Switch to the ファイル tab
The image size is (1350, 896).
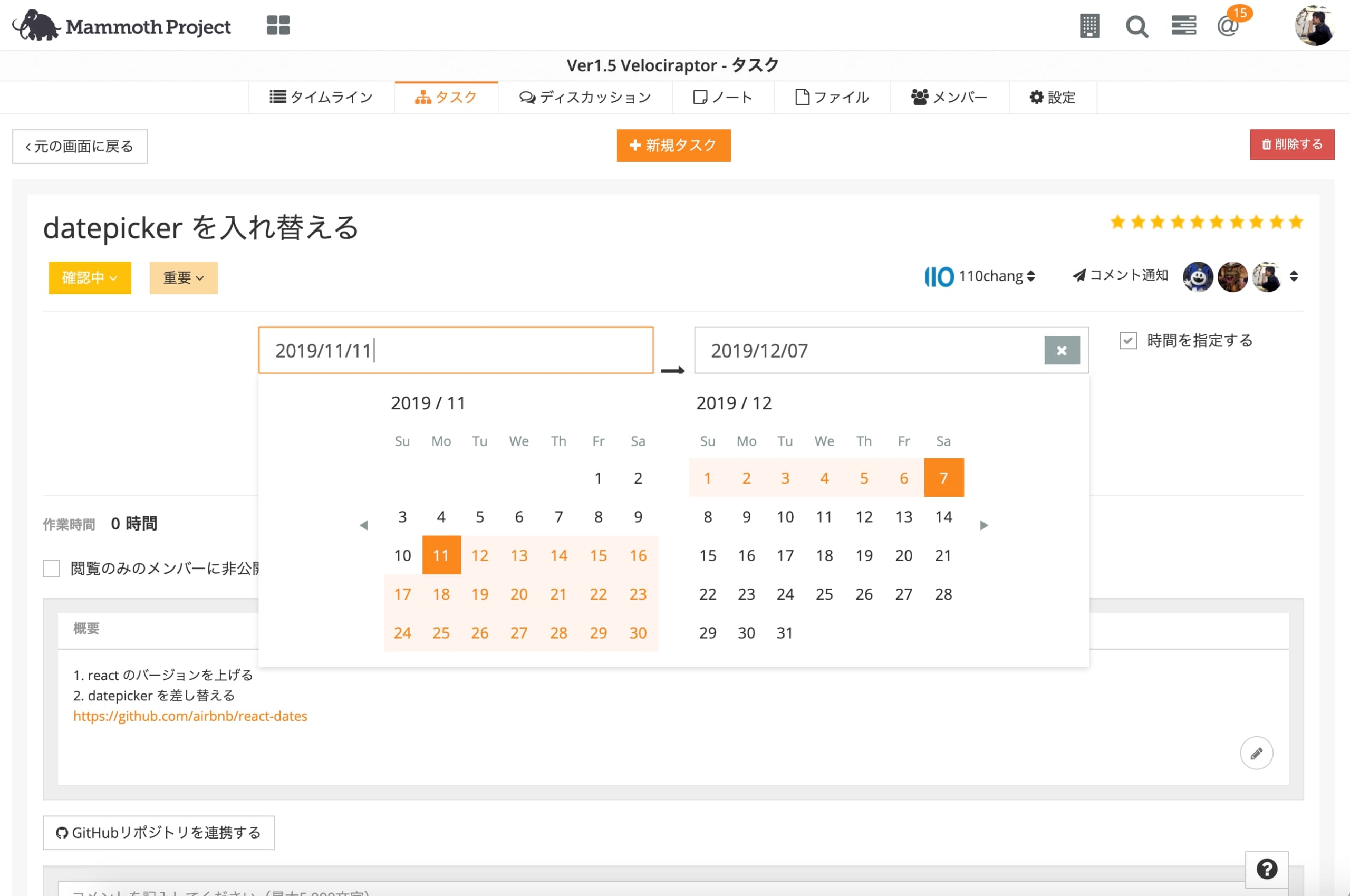tap(832, 98)
